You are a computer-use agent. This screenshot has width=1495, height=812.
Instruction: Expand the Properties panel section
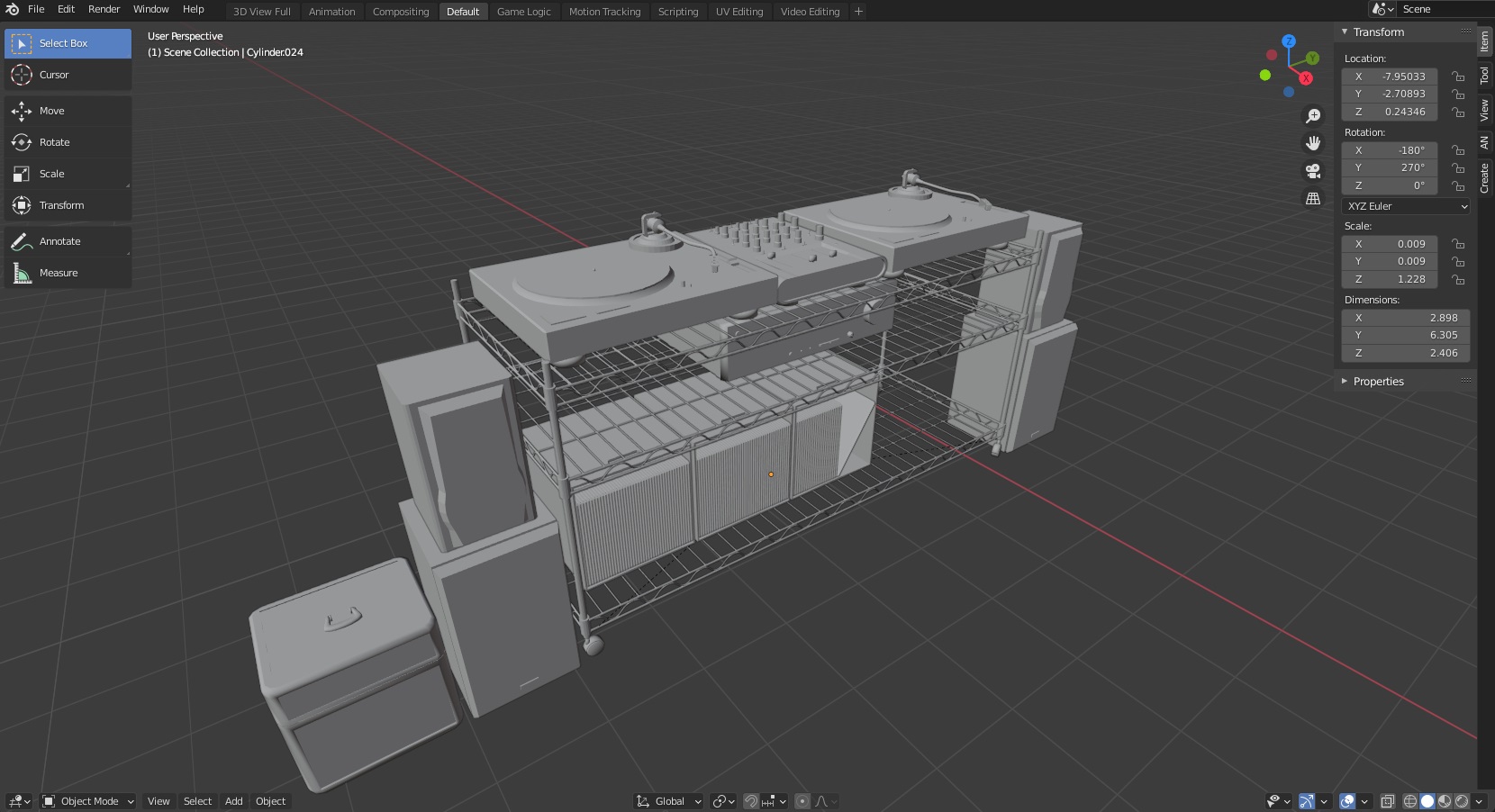1378,382
